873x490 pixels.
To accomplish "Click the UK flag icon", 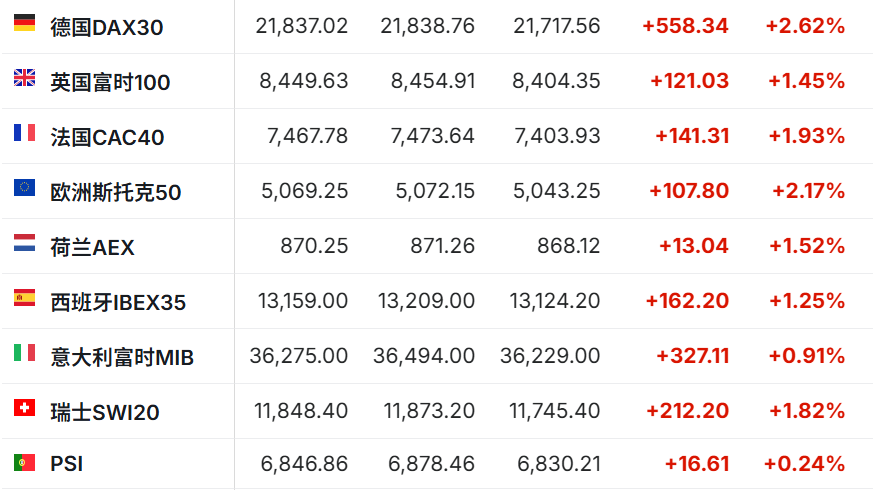I will pyautogui.click(x=24, y=77).
